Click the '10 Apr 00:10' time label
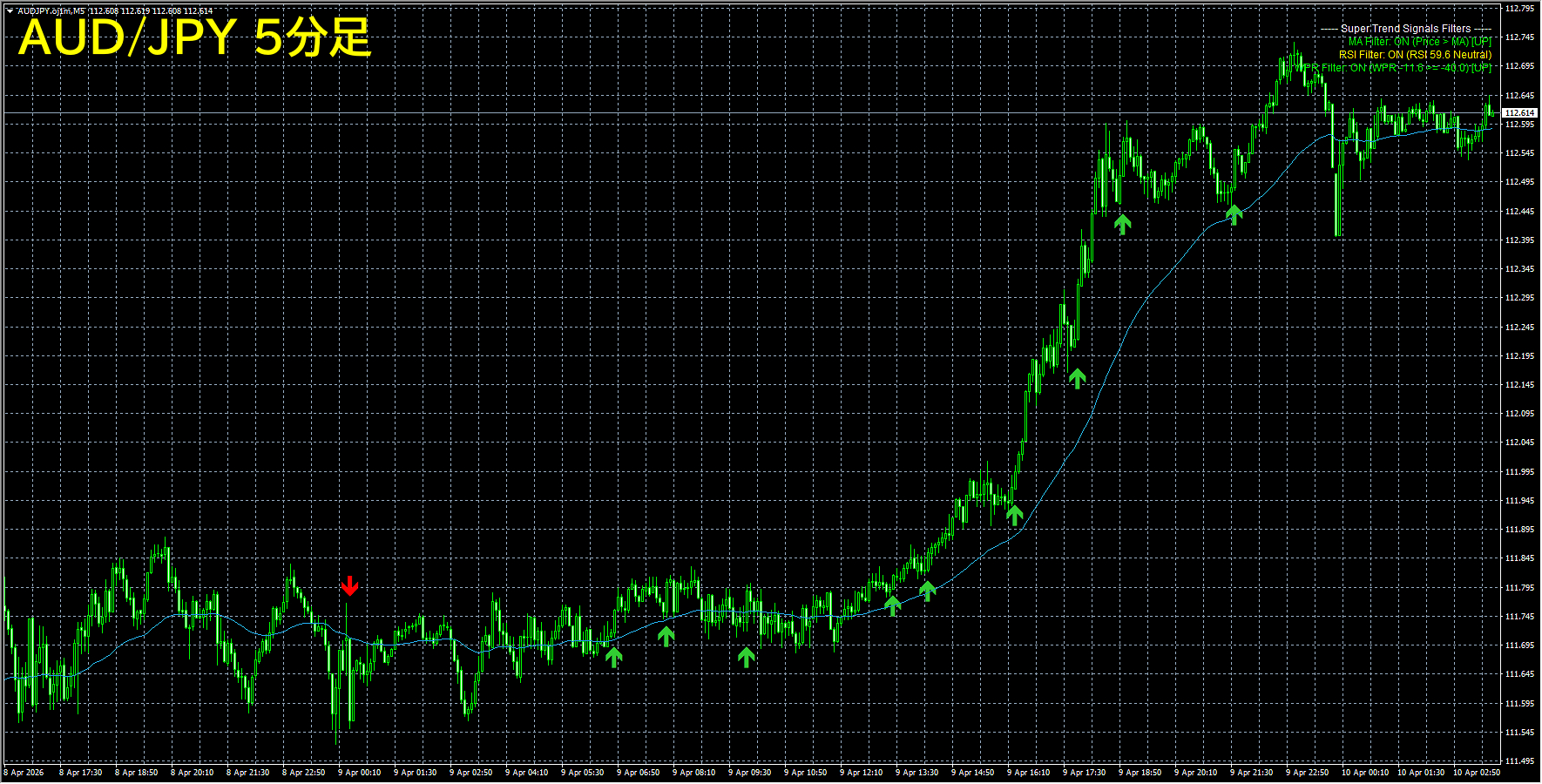Viewport: 1542px width, 784px height. (1365, 773)
